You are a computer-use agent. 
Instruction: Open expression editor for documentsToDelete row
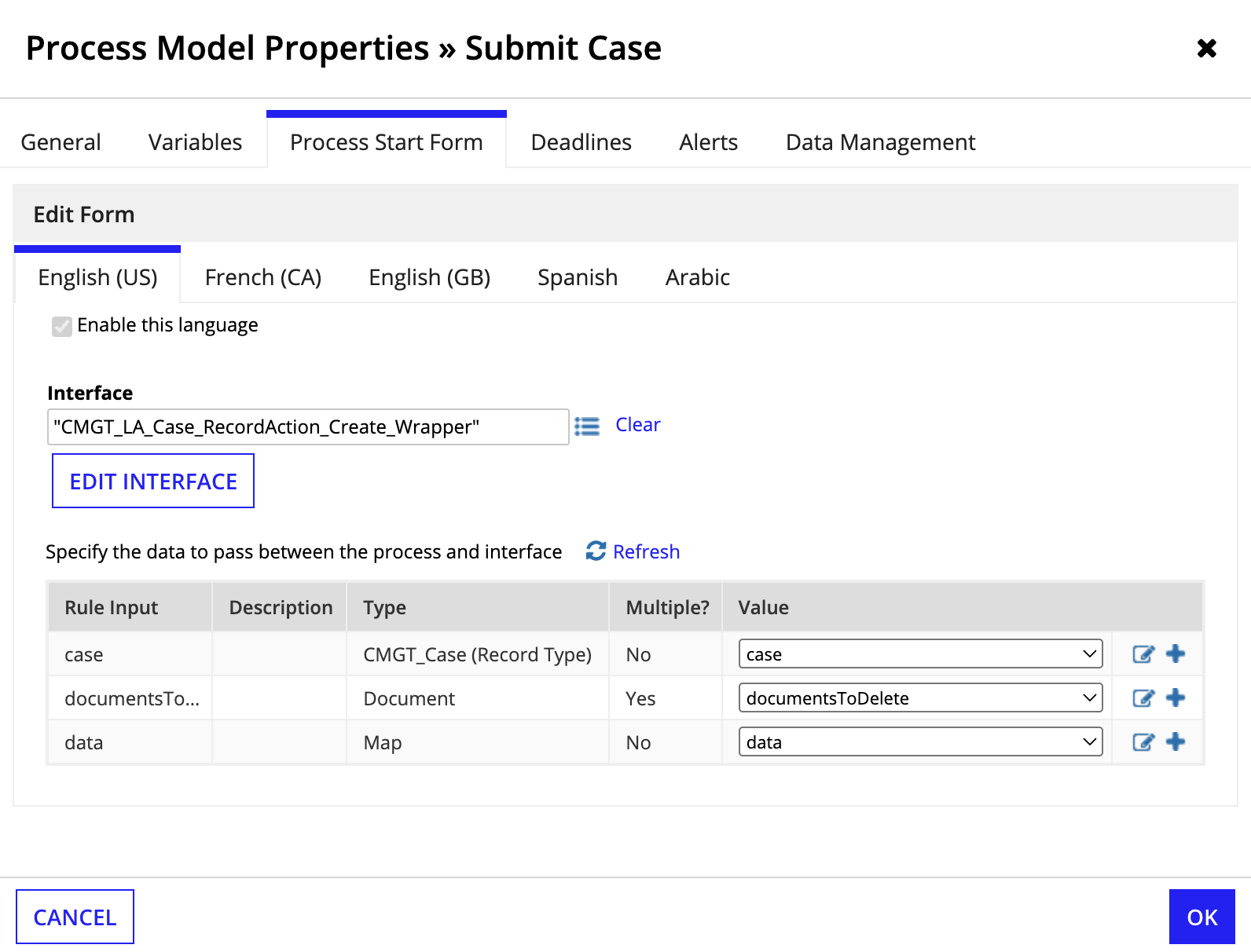pyautogui.click(x=1143, y=698)
